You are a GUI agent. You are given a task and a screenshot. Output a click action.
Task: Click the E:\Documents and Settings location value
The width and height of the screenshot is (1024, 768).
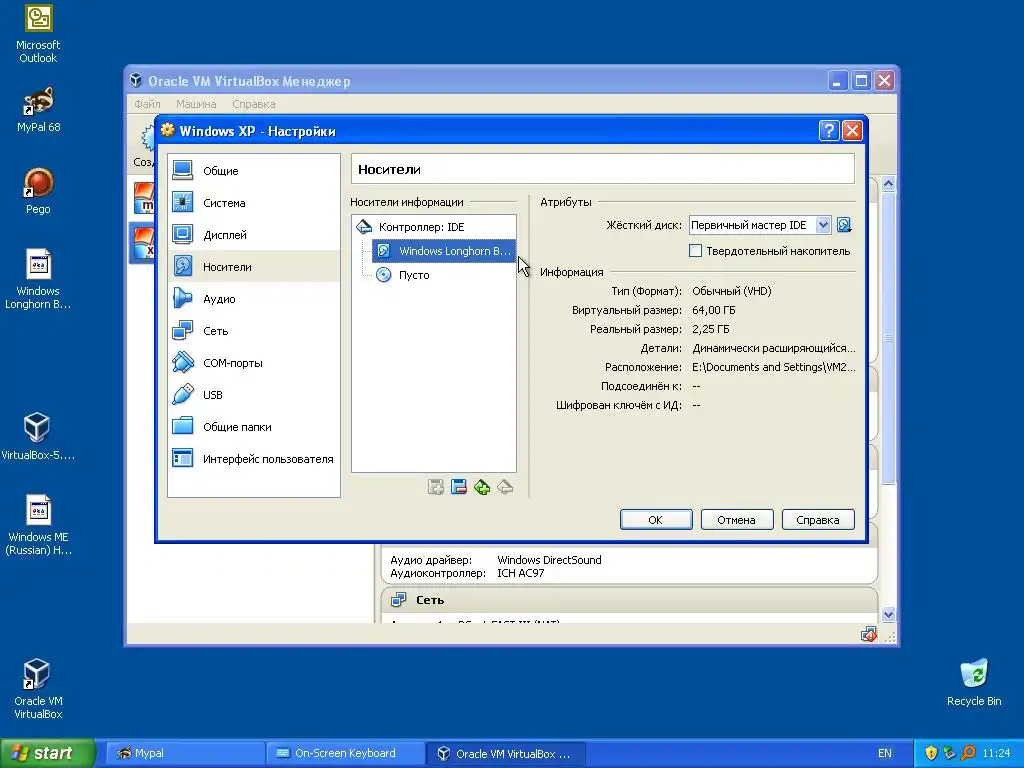pos(773,367)
